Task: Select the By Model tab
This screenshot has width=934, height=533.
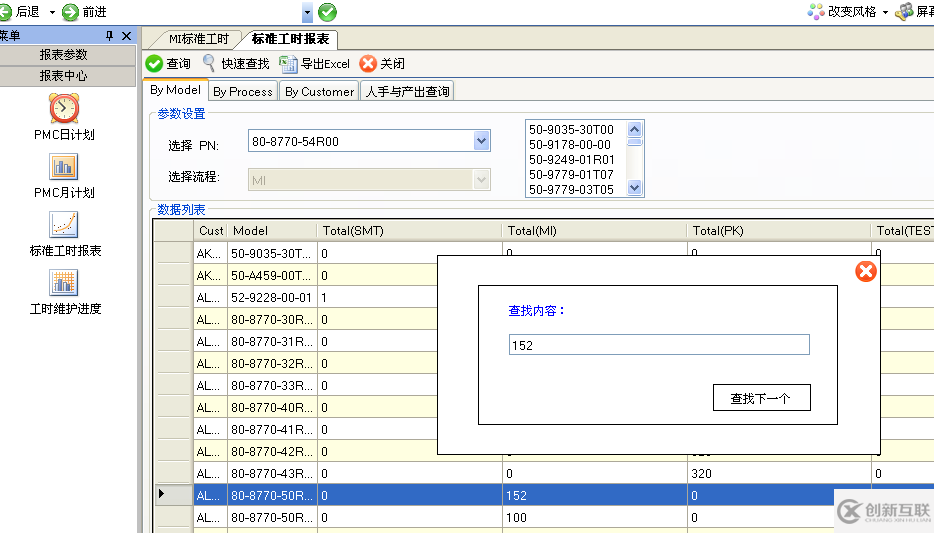Action: pos(175,90)
